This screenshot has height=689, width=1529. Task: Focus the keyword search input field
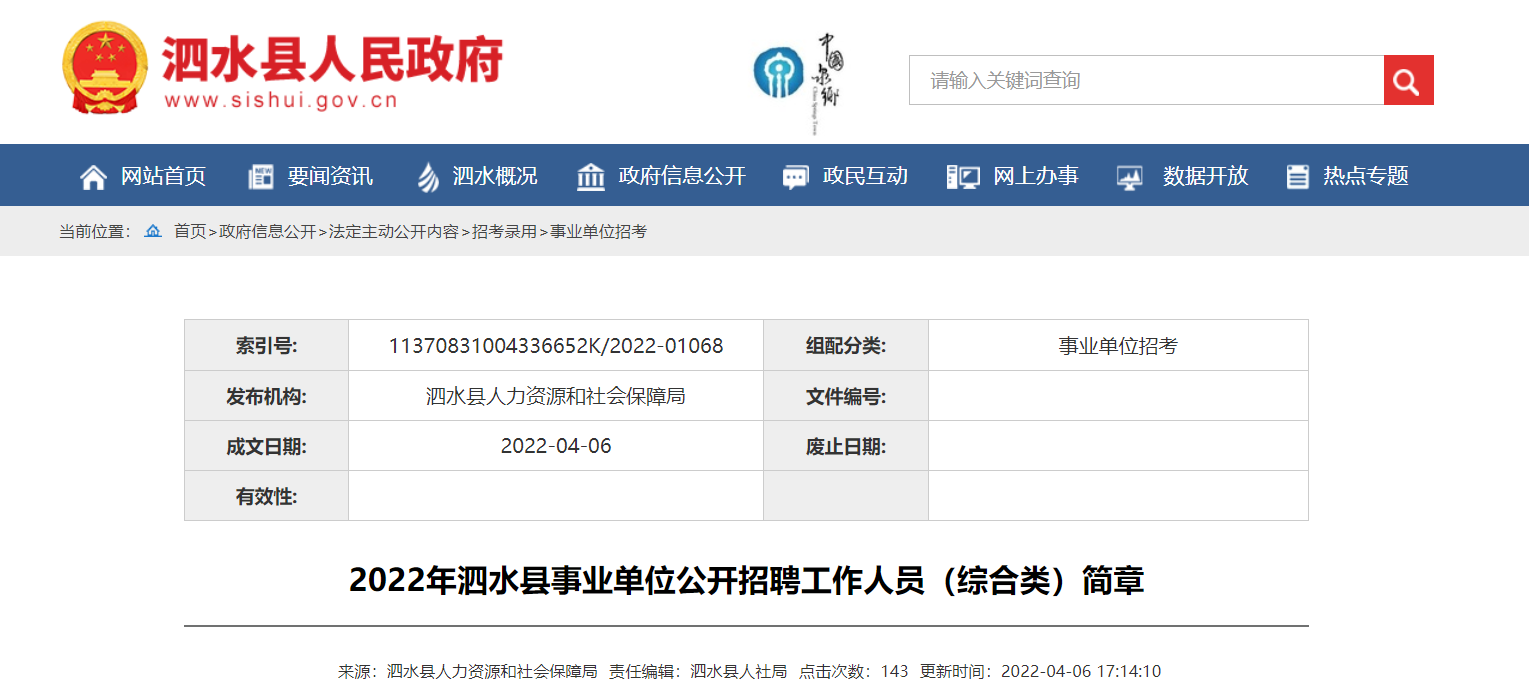[1146, 80]
